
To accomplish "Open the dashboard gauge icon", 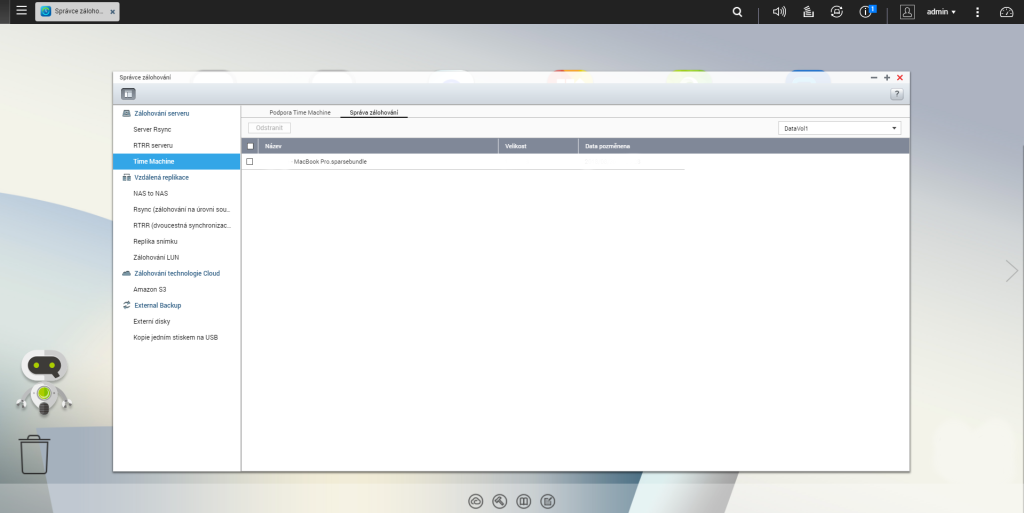I will coord(1006,12).
